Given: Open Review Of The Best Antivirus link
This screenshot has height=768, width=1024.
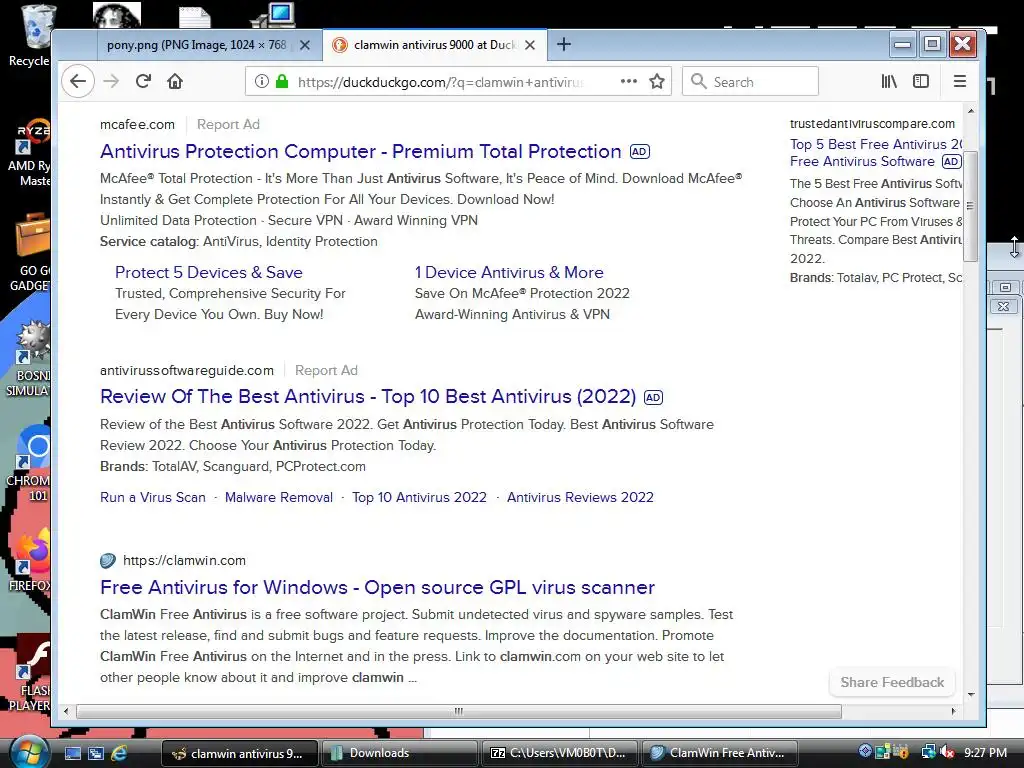Looking at the screenshot, I should (368, 396).
